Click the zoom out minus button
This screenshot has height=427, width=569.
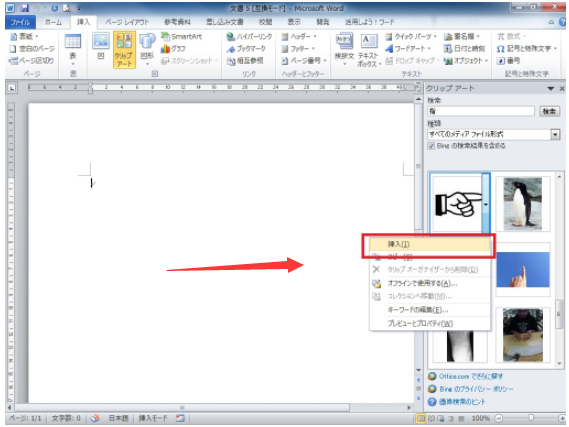(499, 418)
